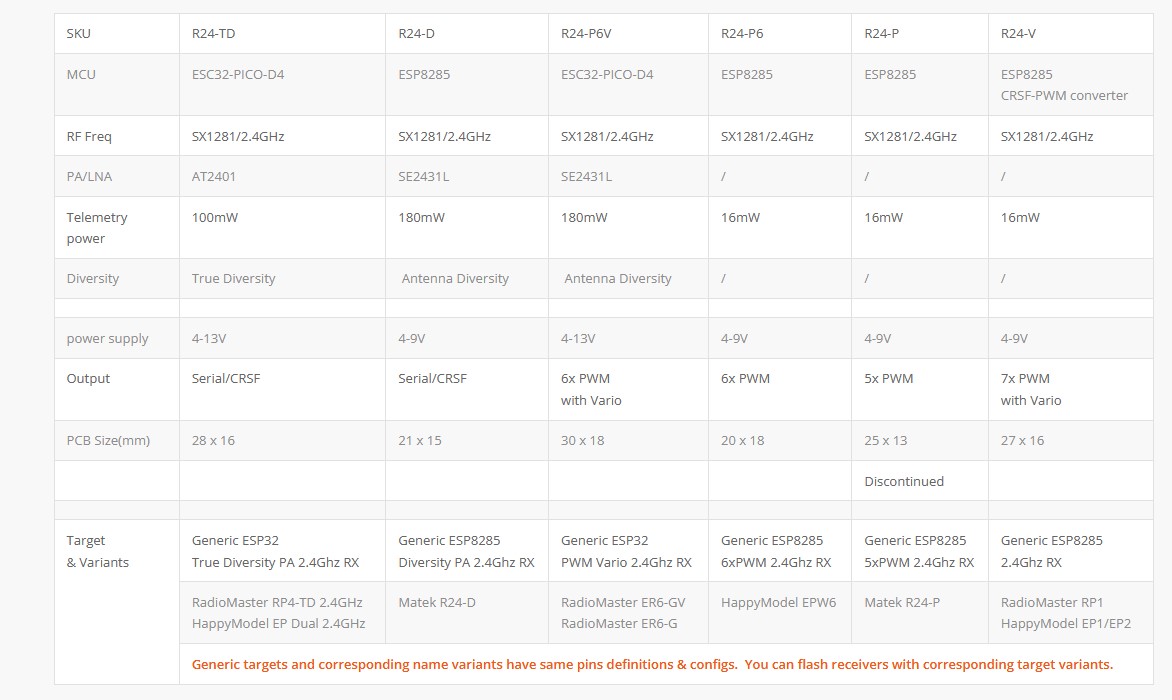Click the PA/LNA row label
The width and height of the screenshot is (1172, 700).
[89, 177]
